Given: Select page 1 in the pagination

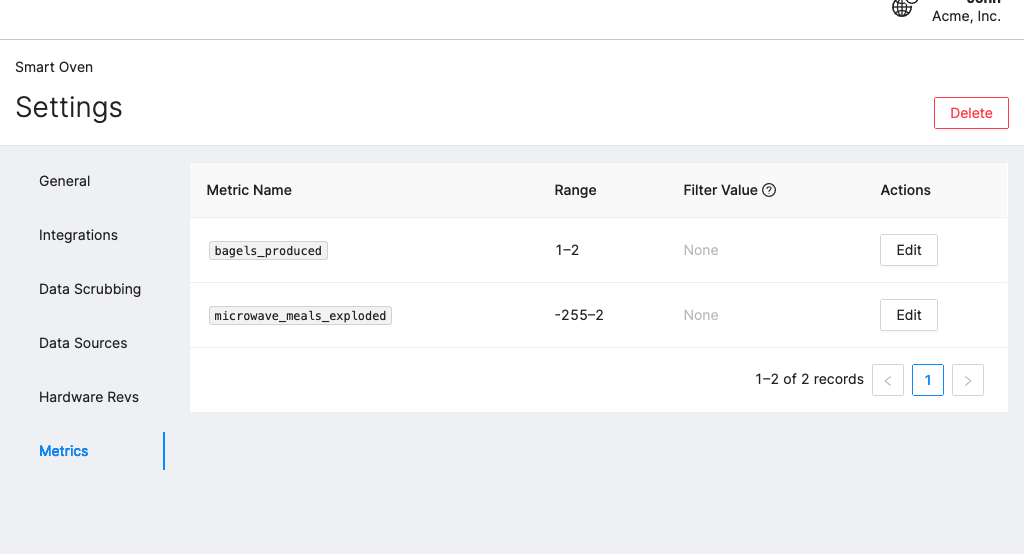Looking at the screenshot, I should (x=928, y=380).
